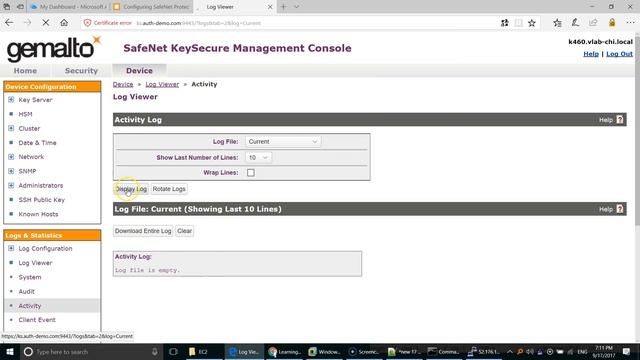Switch to the Security tab
640x360 pixels.
pos(81,71)
